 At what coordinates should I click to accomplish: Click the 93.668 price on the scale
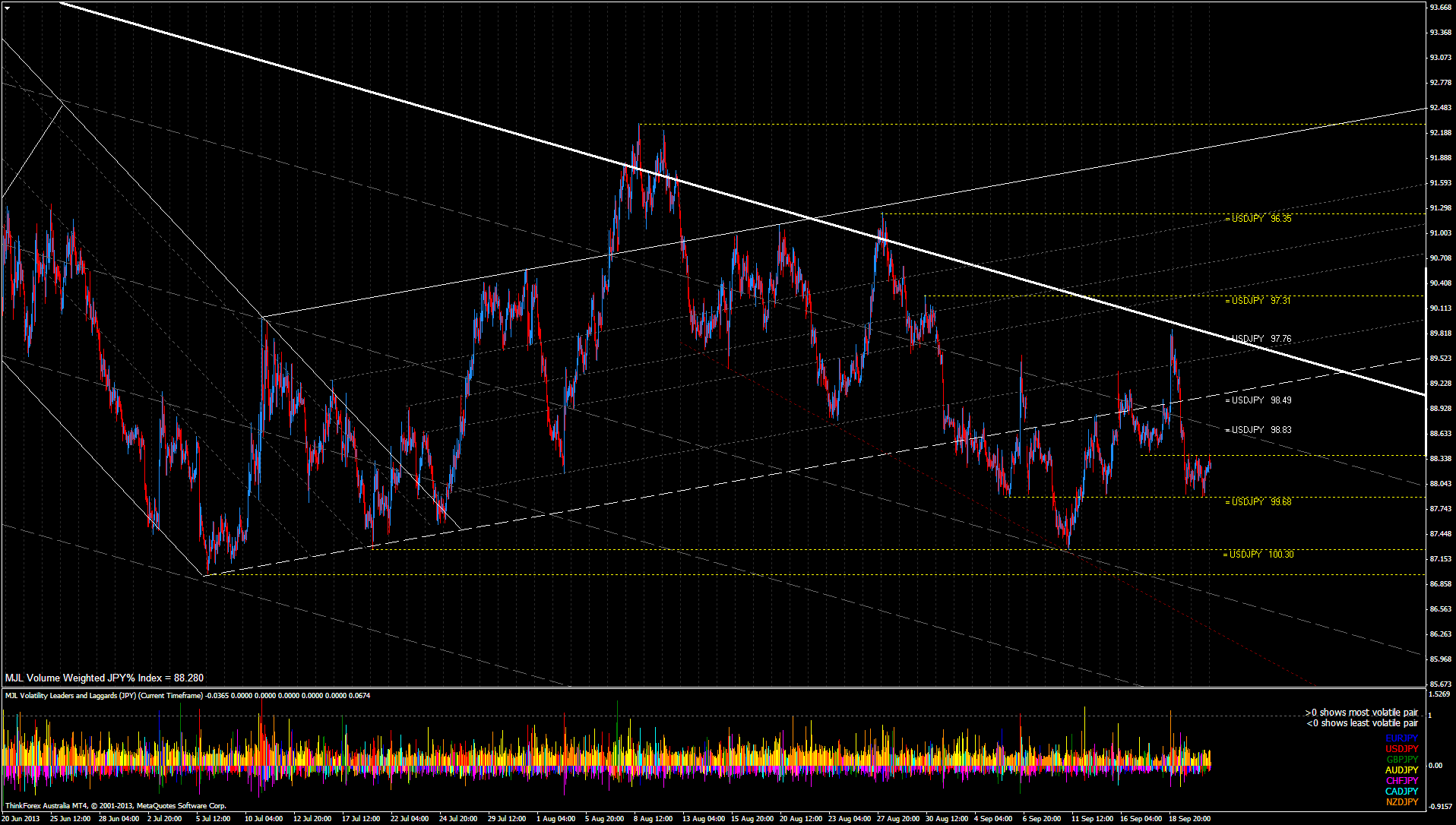pyautogui.click(x=1441, y=8)
